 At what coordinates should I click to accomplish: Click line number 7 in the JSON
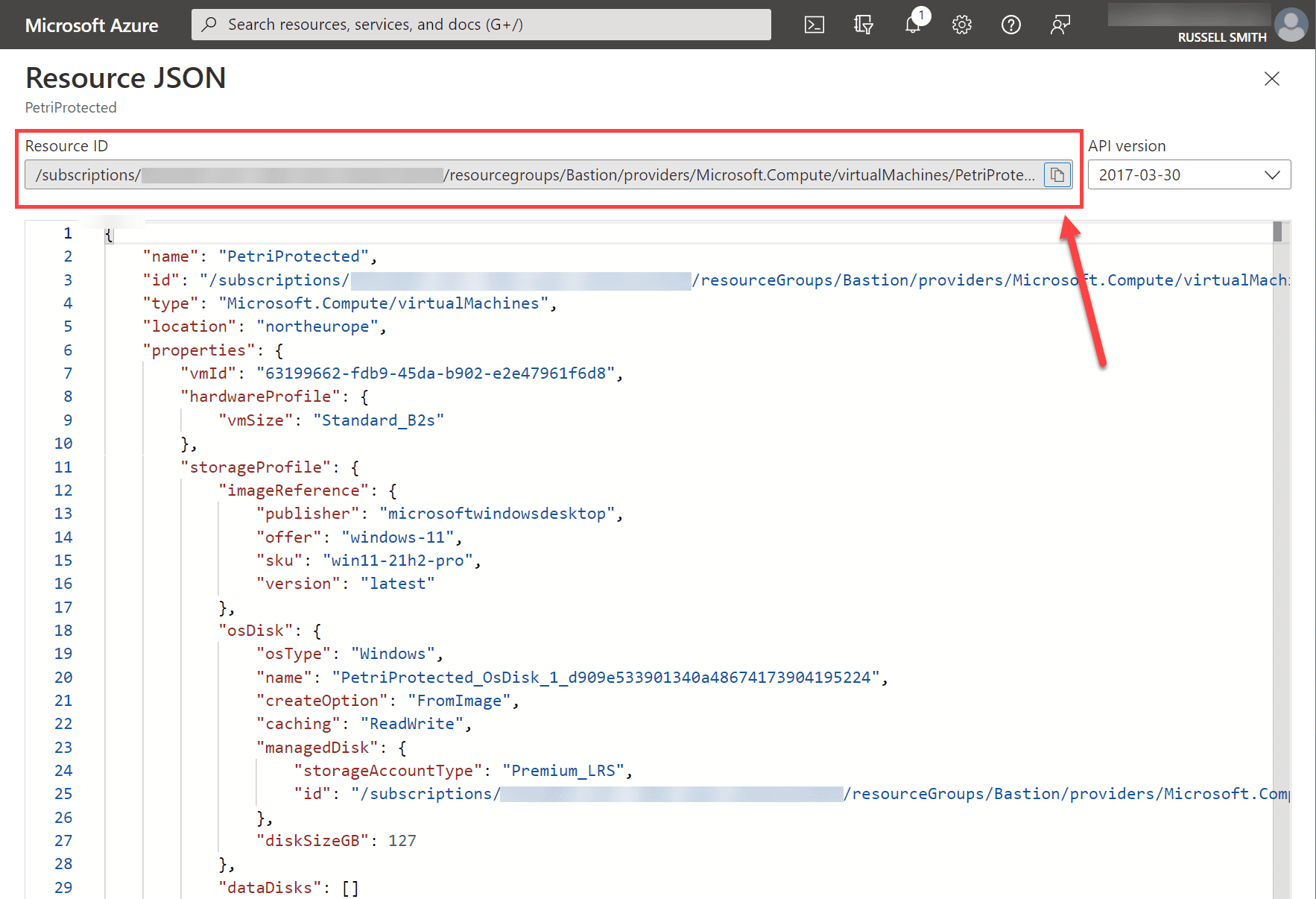click(x=68, y=373)
